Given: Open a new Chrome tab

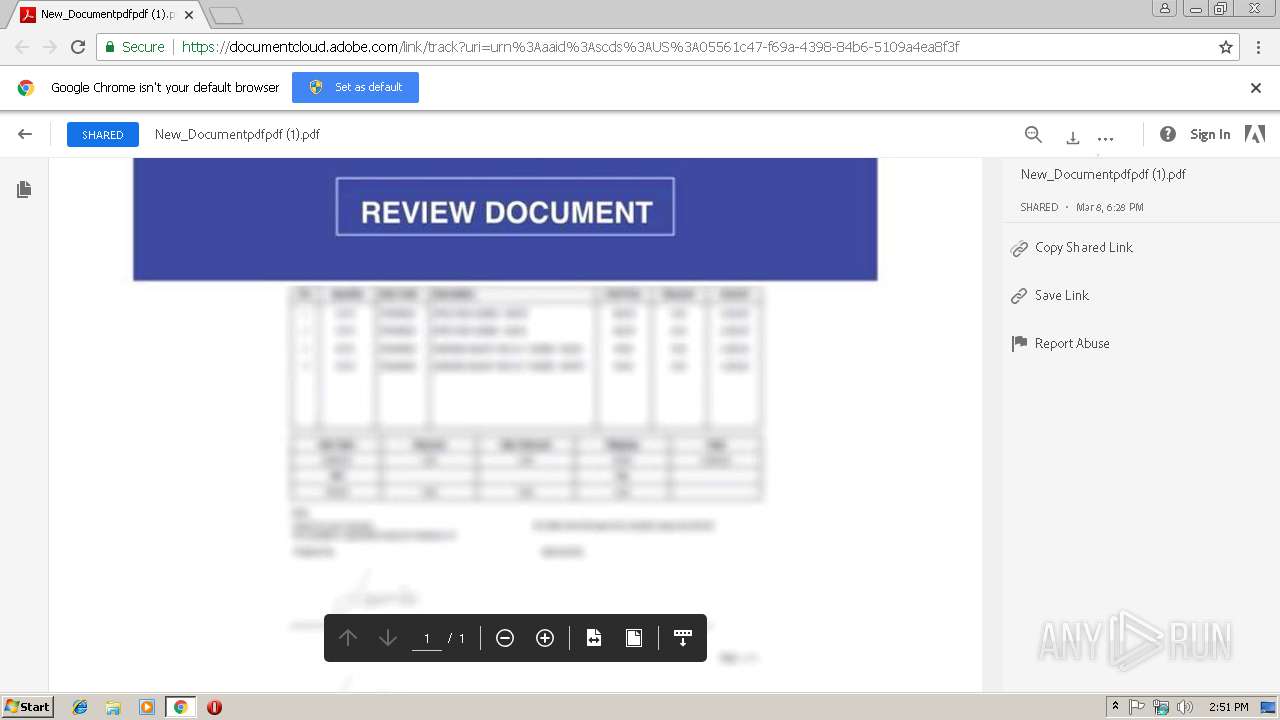Looking at the screenshot, I should (226, 16).
